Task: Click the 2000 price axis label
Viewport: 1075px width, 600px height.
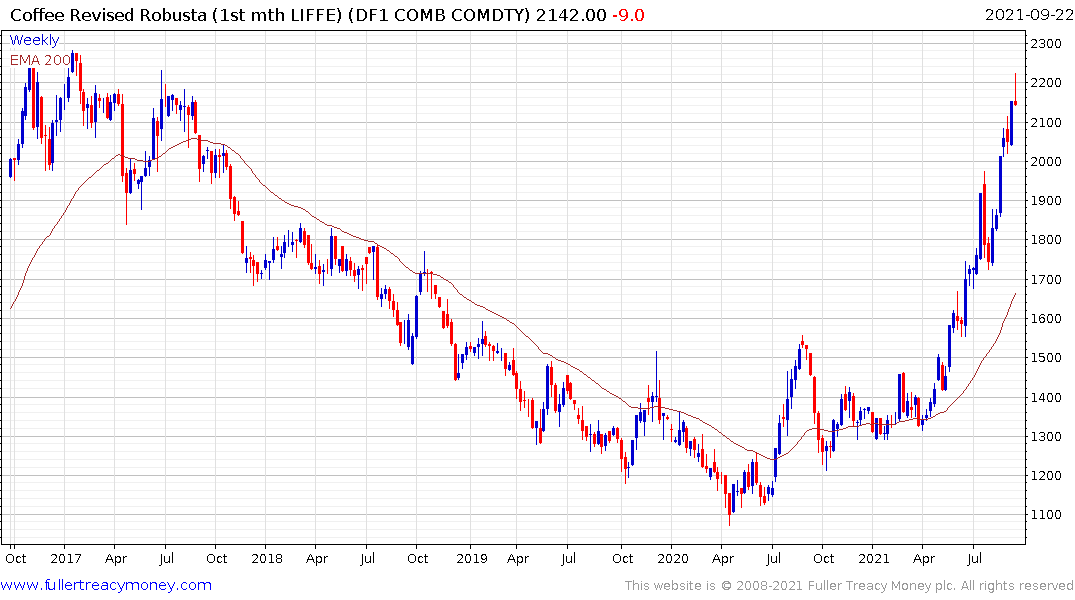Action: (x=1046, y=162)
